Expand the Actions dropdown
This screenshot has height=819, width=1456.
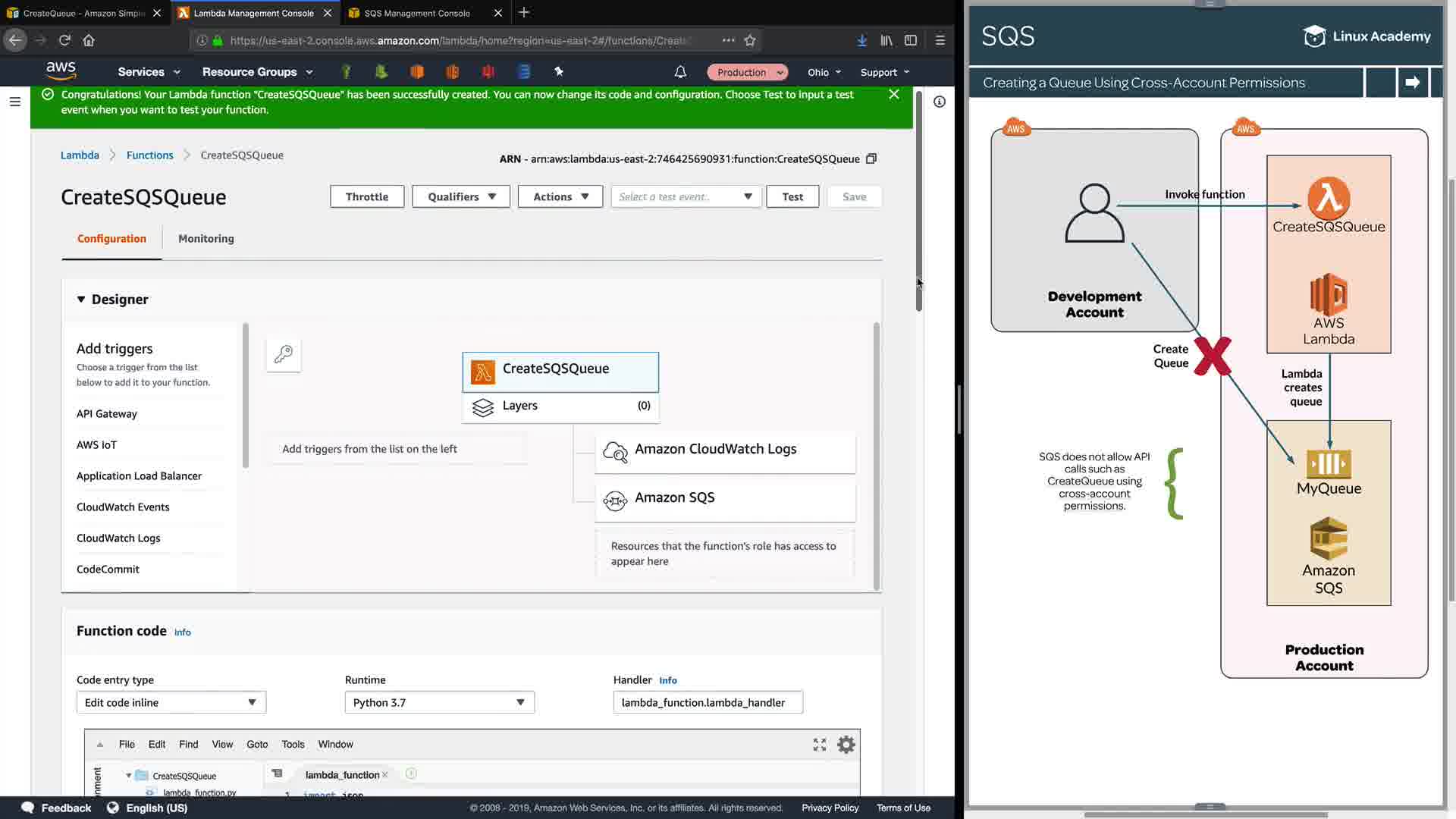[560, 196]
